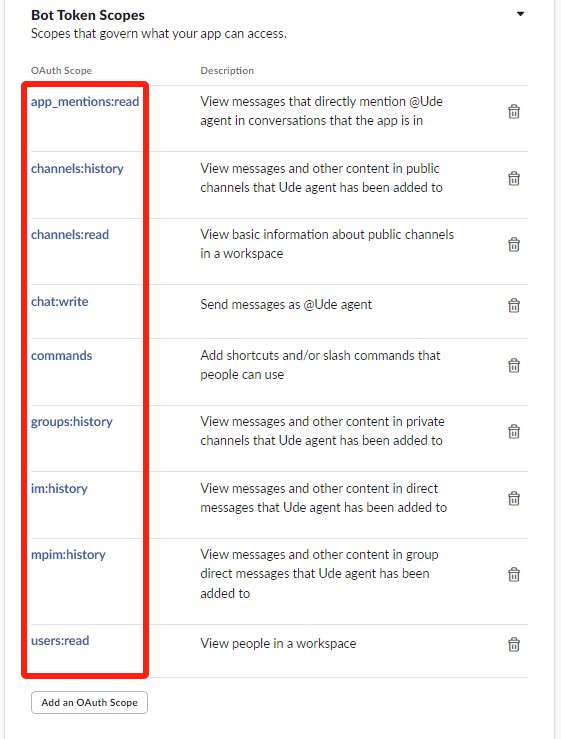The image size is (561, 739).
Task: Remove the mpim:history scope
Action: [x=514, y=575]
